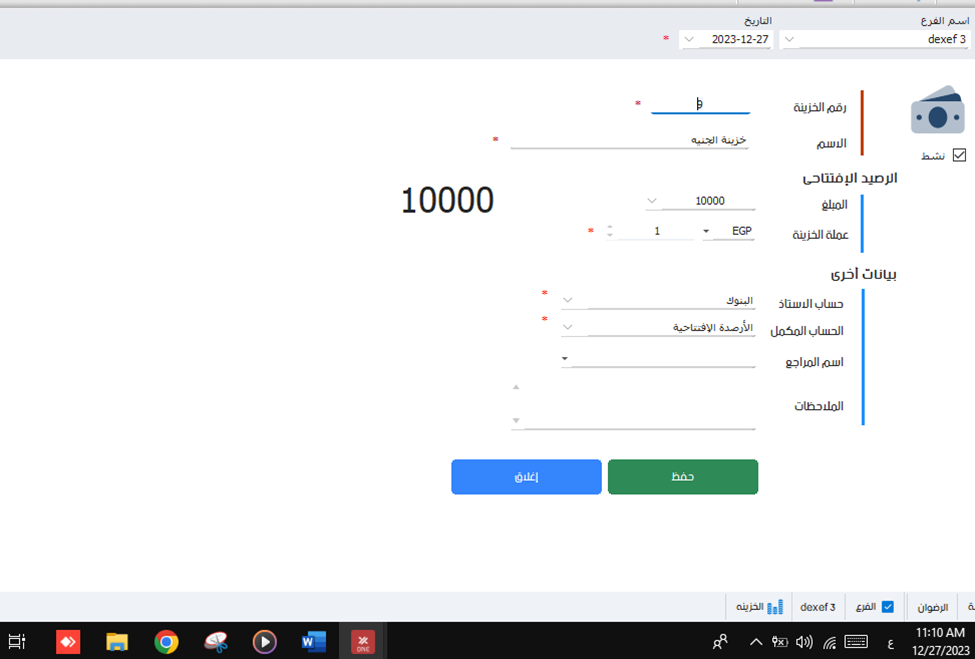Click the safe treasury icon

click(937, 112)
